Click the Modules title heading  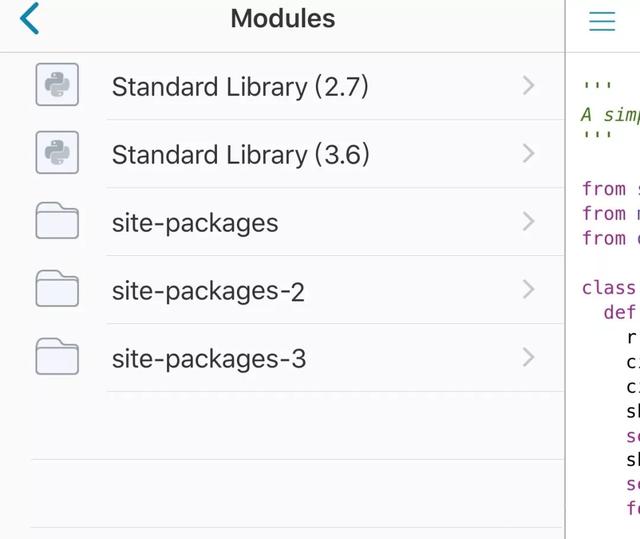[283, 19]
